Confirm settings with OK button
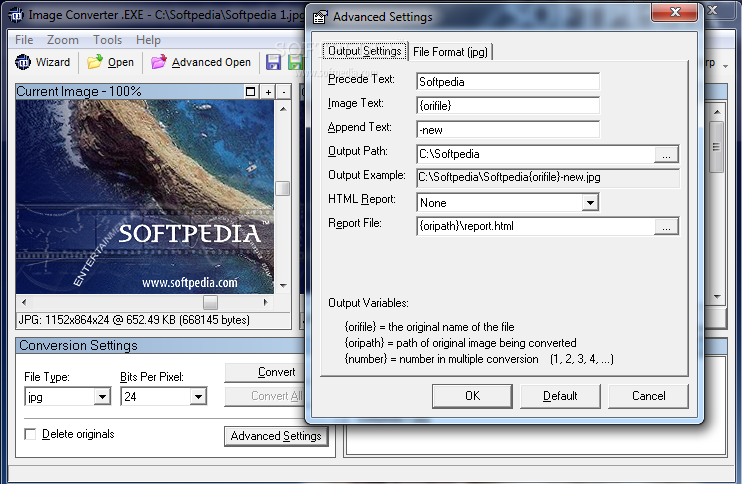Viewport: 742px width, 484px height. point(472,396)
